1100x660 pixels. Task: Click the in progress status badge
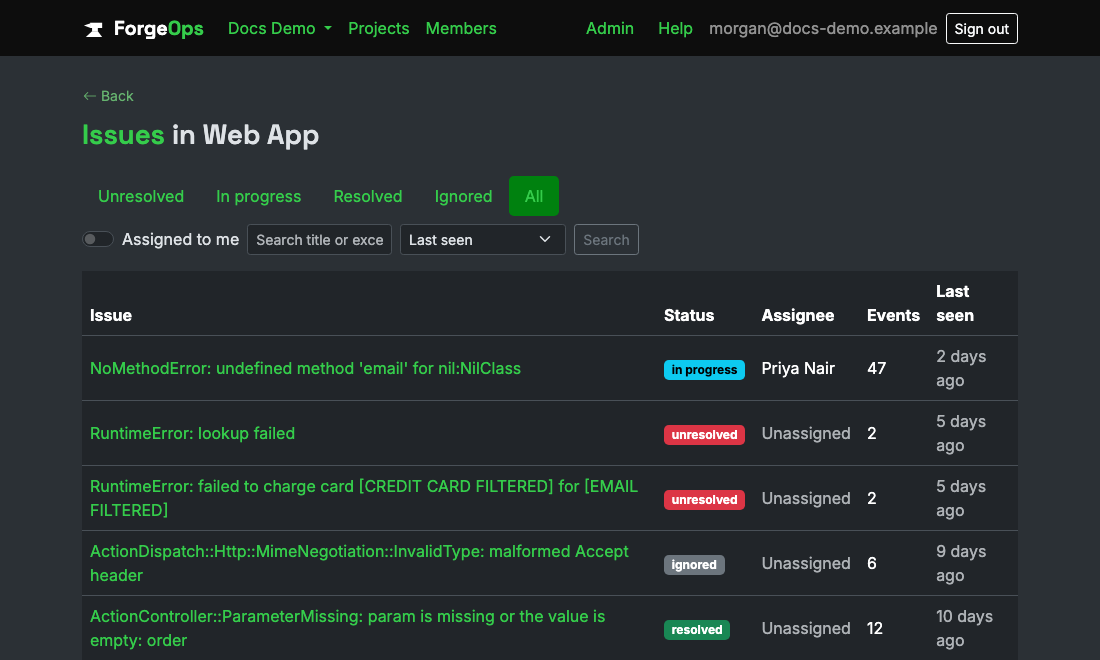click(x=704, y=370)
